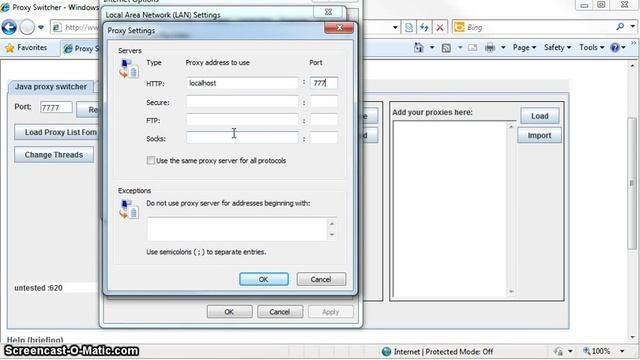Image resolution: width=640 pixels, height=360 pixels.
Task: Click the FTP port field
Action: tap(324, 120)
